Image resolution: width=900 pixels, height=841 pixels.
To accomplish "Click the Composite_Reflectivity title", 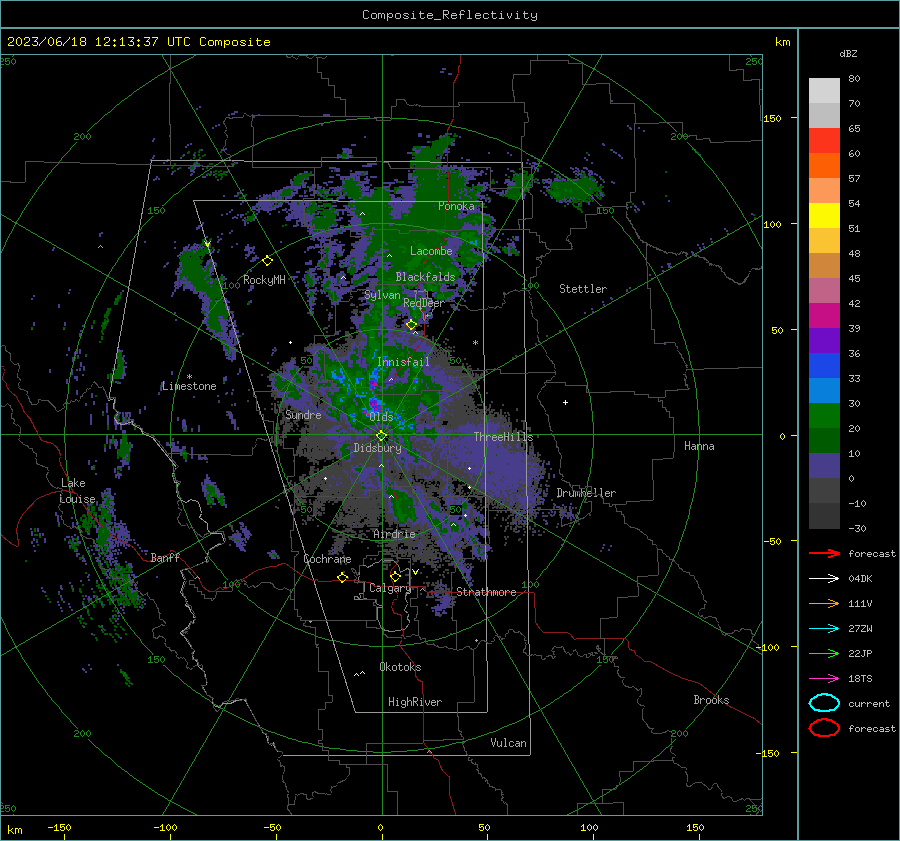I will 449,15.
